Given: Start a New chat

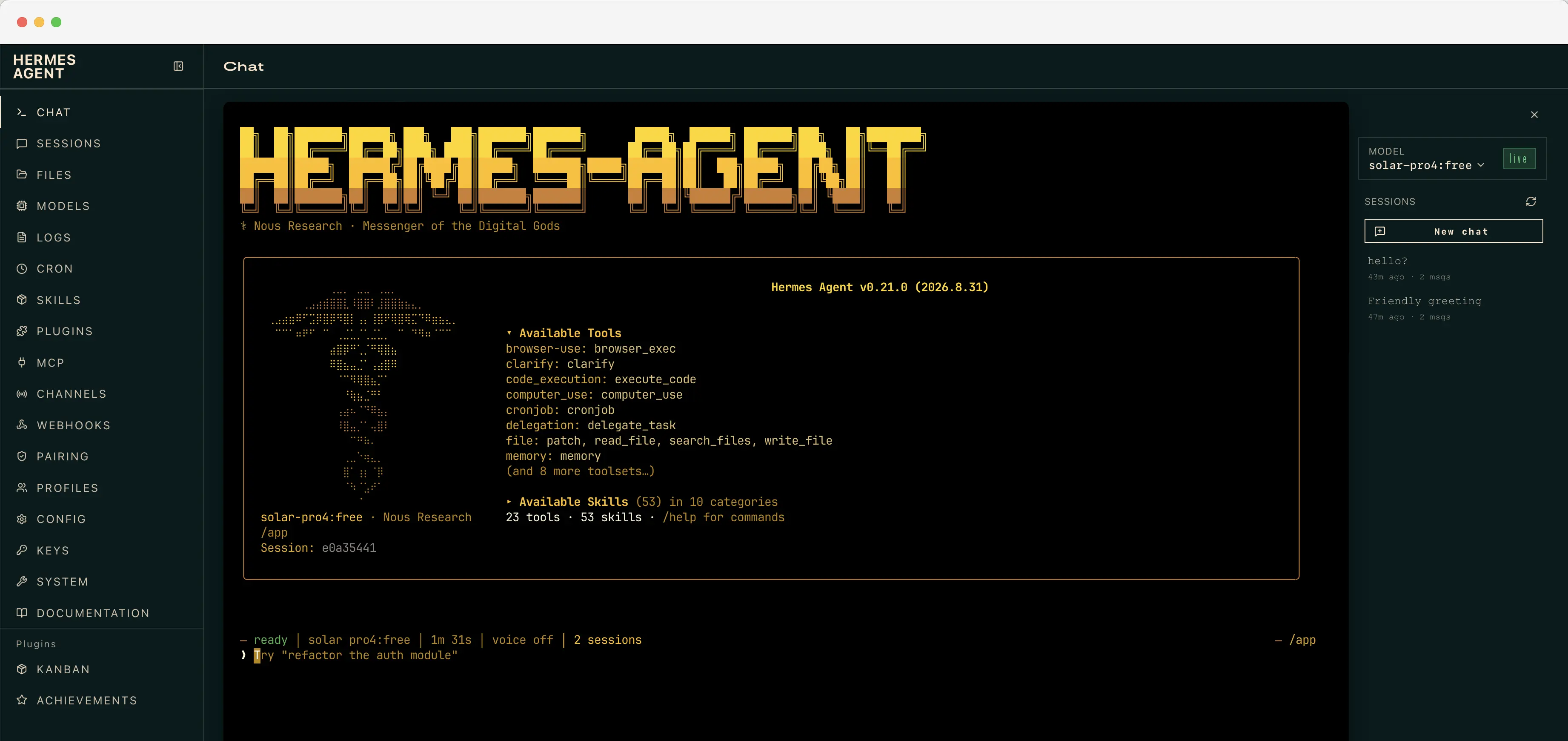Looking at the screenshot, I should point(1454,231).
